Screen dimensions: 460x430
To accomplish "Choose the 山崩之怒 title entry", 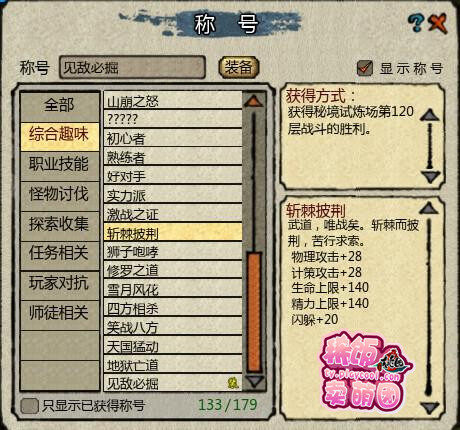I will coord(173,101).
